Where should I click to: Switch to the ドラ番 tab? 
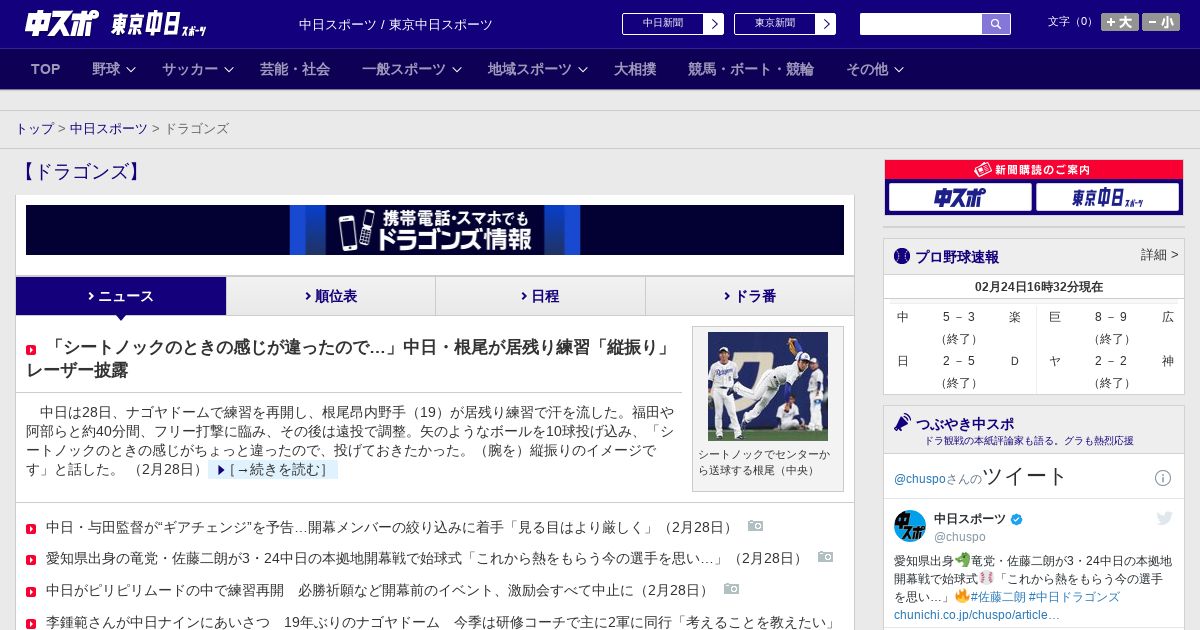[x=750, y=296]
